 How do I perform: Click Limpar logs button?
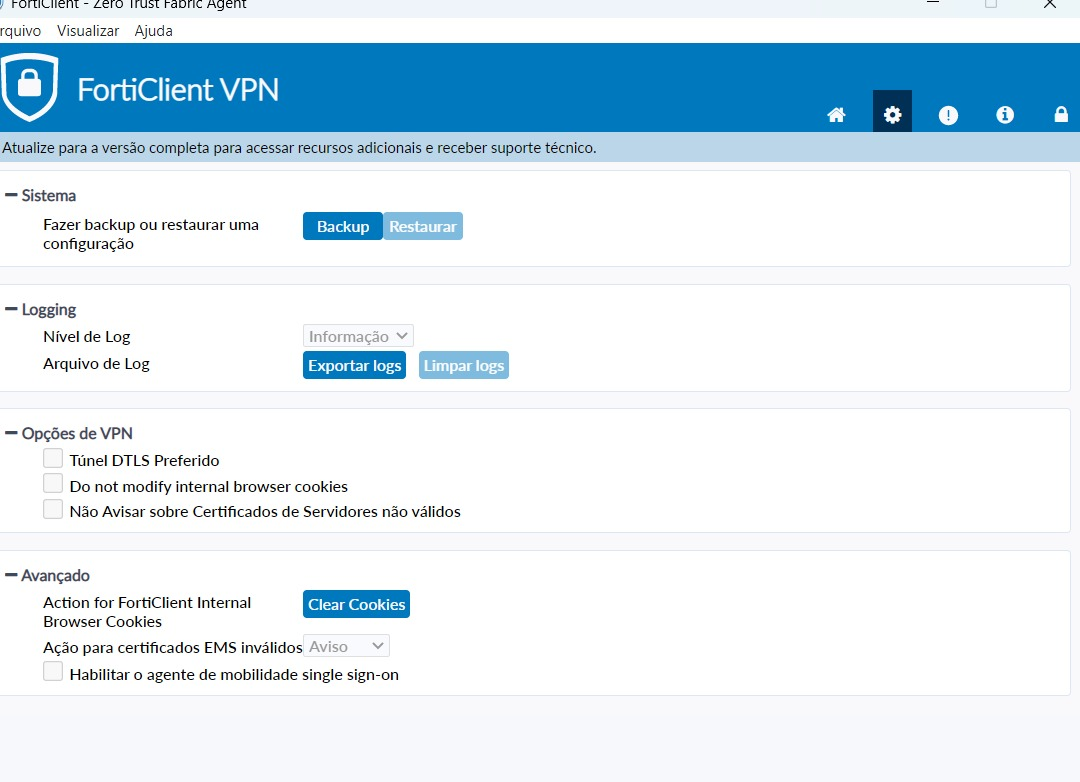tap(464, 365)
